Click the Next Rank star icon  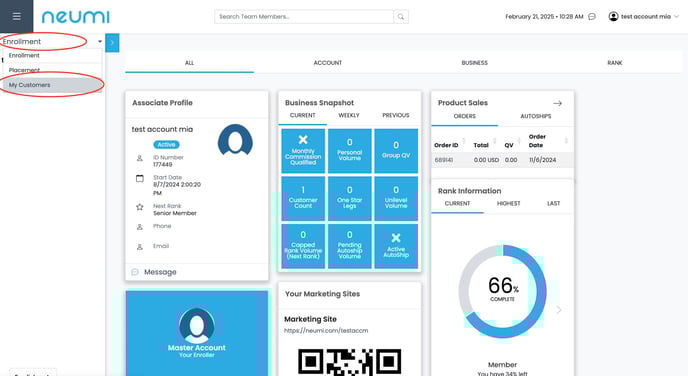click(x=140, y=207)
